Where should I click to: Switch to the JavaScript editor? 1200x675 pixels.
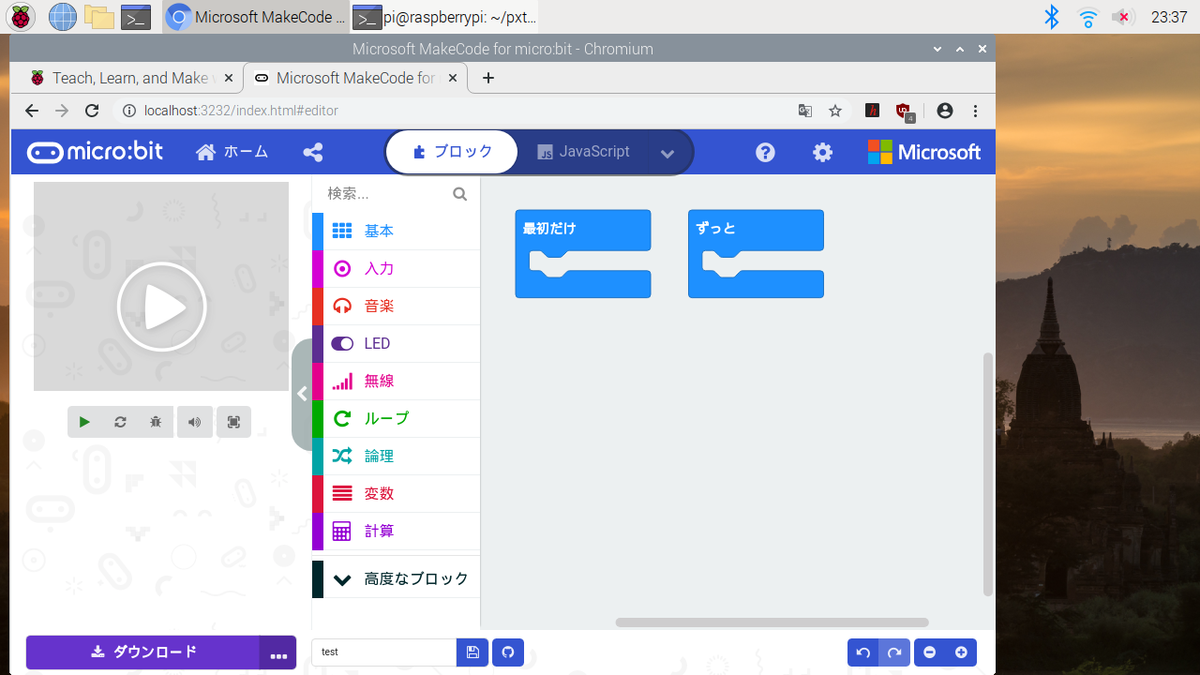(x=584, y=152)
